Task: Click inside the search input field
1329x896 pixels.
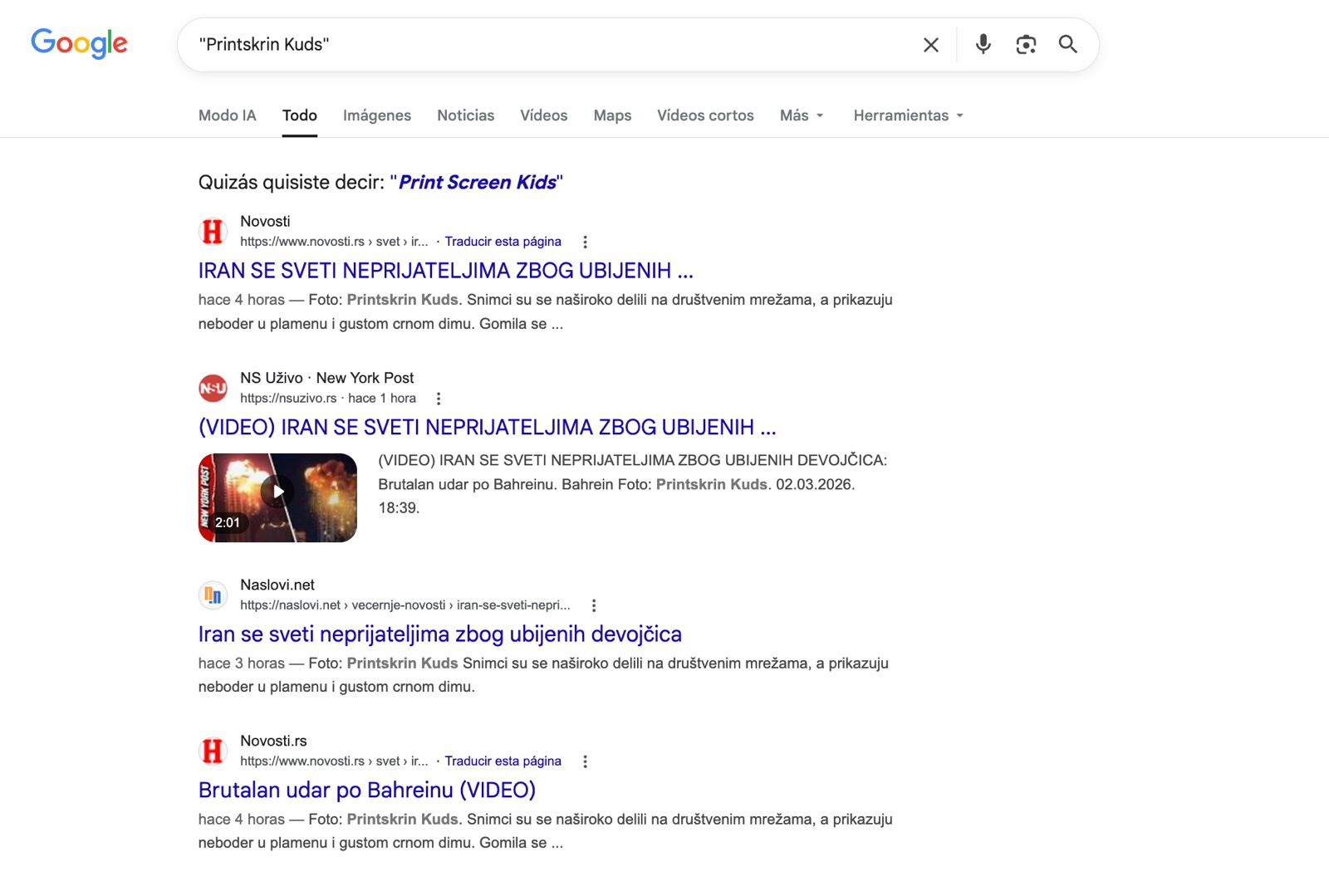Action: [548, 45]
